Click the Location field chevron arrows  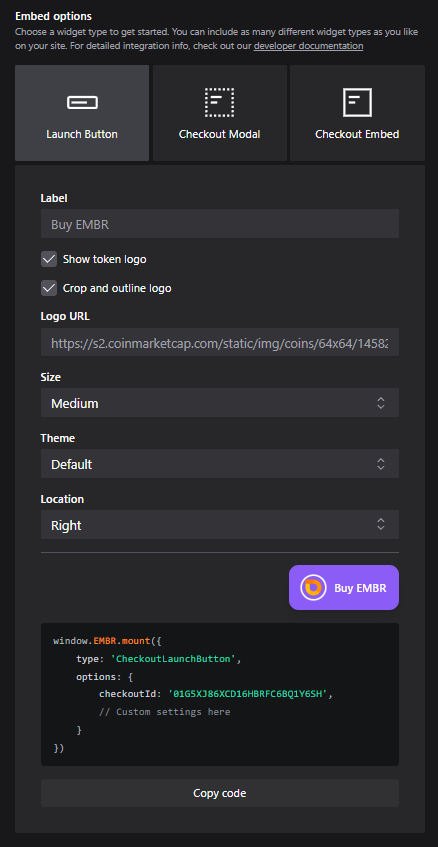click(381, 524)
